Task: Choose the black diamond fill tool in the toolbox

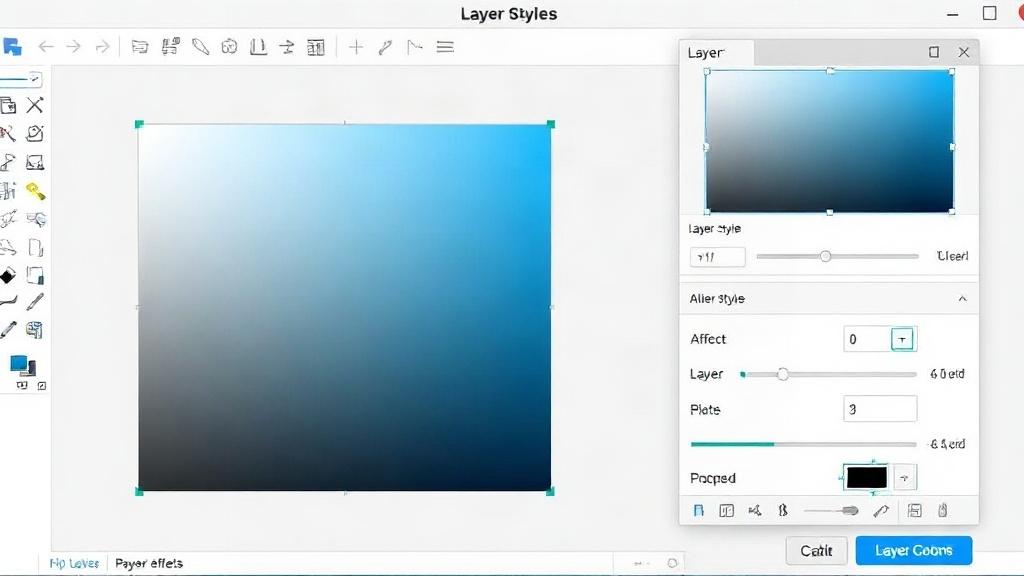Action: pyautogui.click(x=8, y=276)
